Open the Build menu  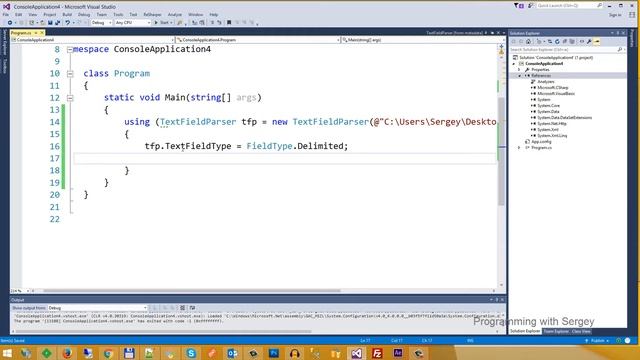click(67, 15)
